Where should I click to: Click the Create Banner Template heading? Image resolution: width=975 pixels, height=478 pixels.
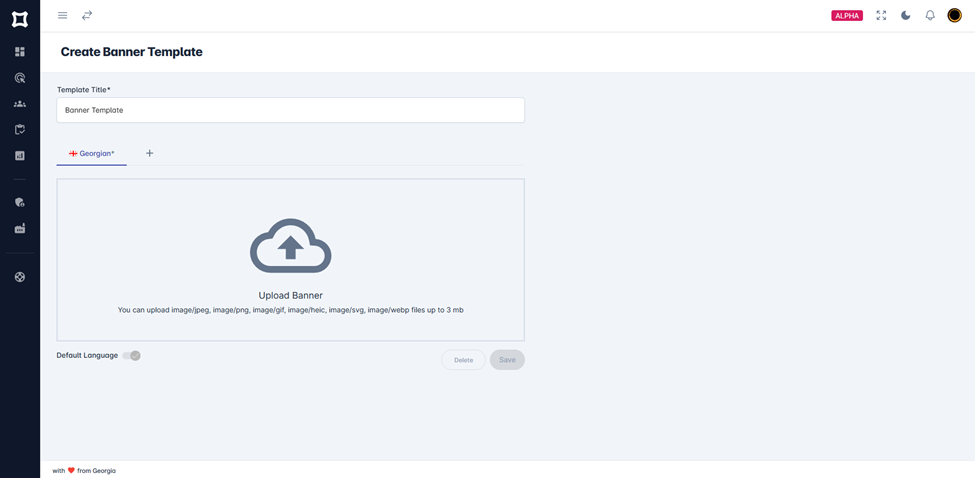pyautogui.click(x=132, y=52)
